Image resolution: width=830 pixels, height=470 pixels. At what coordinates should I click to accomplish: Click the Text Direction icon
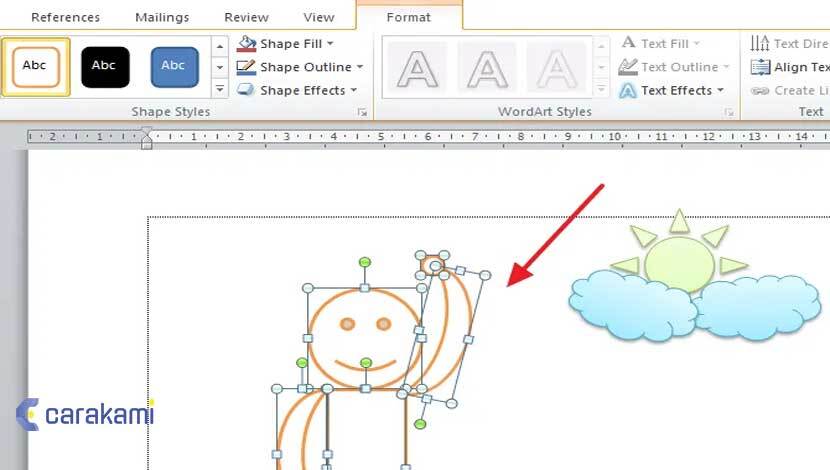[x=760, y=43]
